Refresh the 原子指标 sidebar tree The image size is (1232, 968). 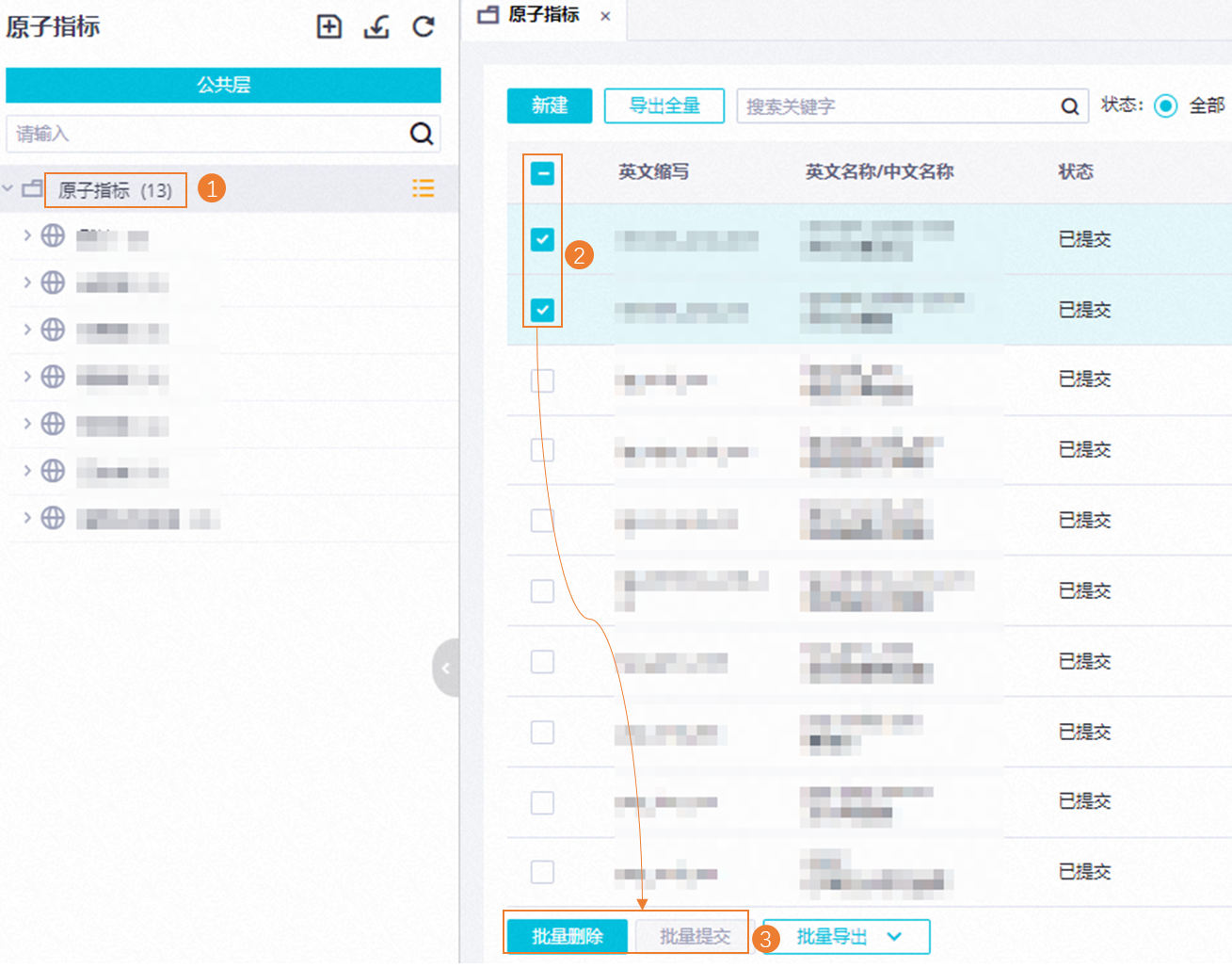pyautogui.click(x=424, y=26)
